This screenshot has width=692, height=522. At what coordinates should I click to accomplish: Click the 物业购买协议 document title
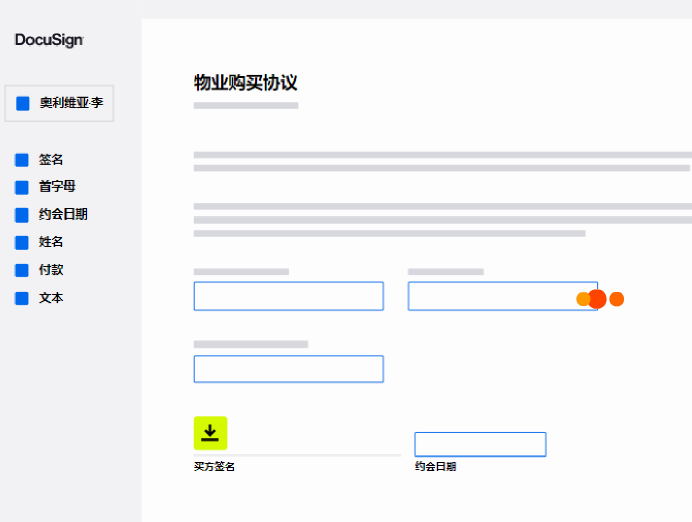click(245, 83)
